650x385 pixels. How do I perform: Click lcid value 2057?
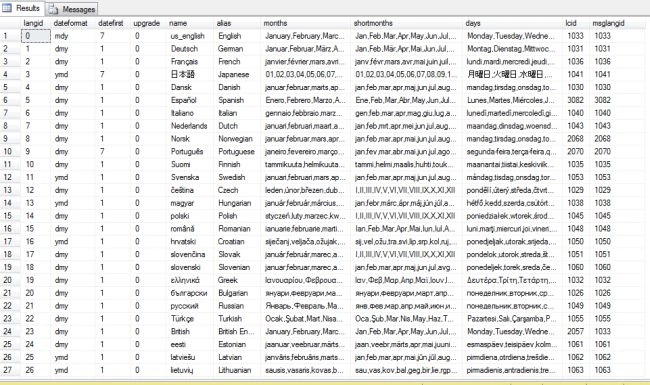575,332
